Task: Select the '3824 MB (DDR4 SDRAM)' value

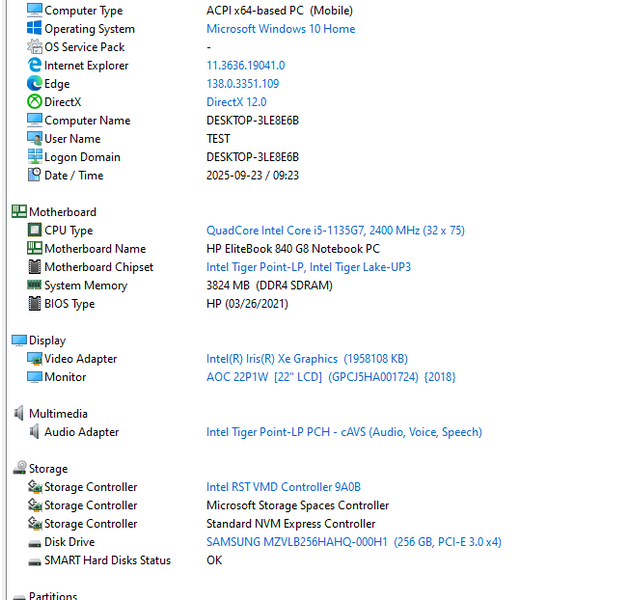Action: [x=269, y=285]
